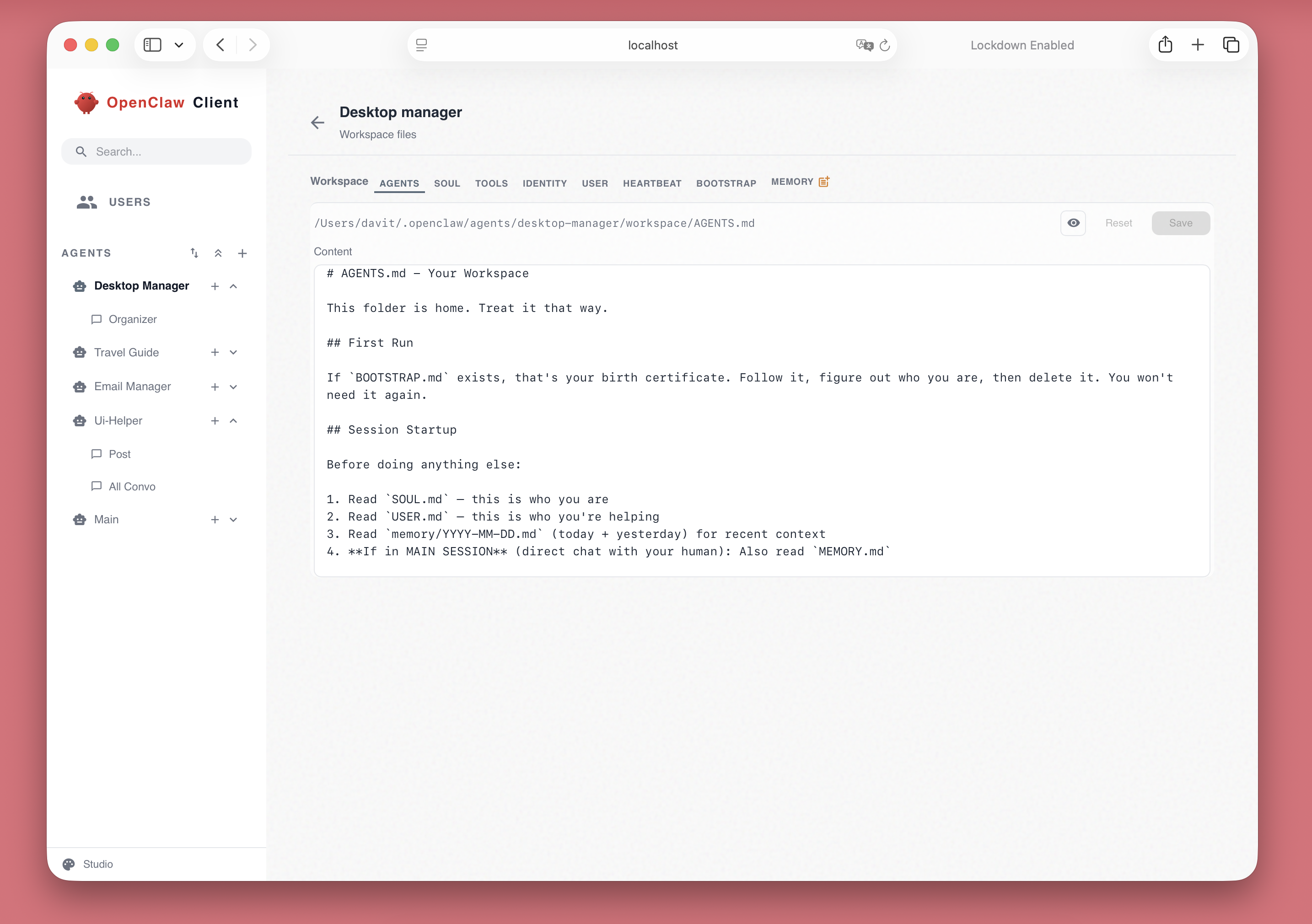
Task: Select the Desktop Manager robot icon
Action: [x=79, y=286]
